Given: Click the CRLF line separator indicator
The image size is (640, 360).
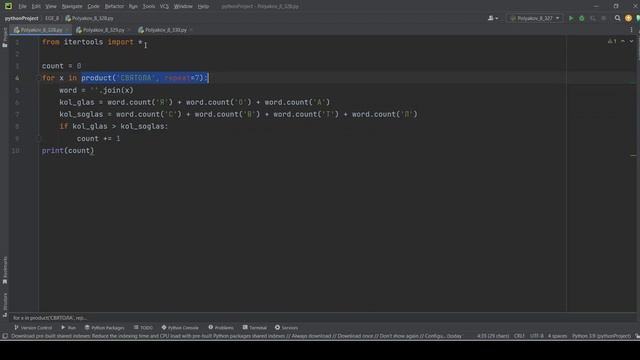Looking at the screenshot, I should click(519, 336).
